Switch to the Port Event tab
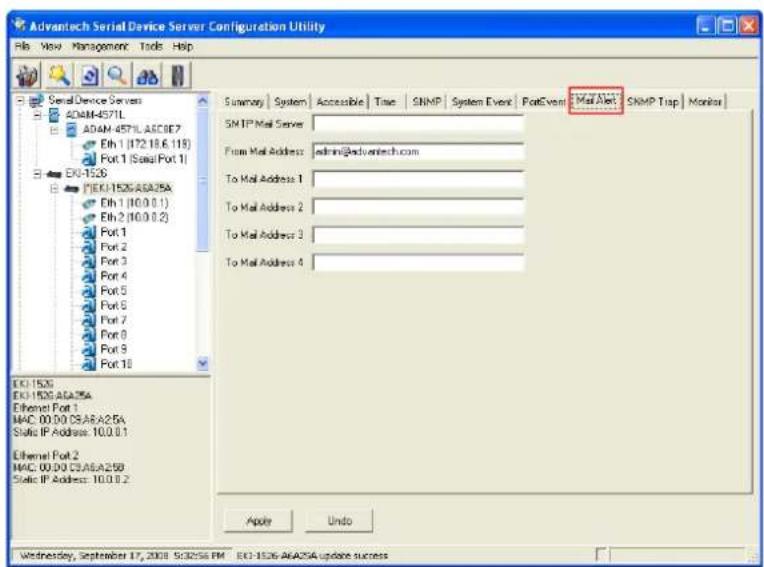 [543, 102]
